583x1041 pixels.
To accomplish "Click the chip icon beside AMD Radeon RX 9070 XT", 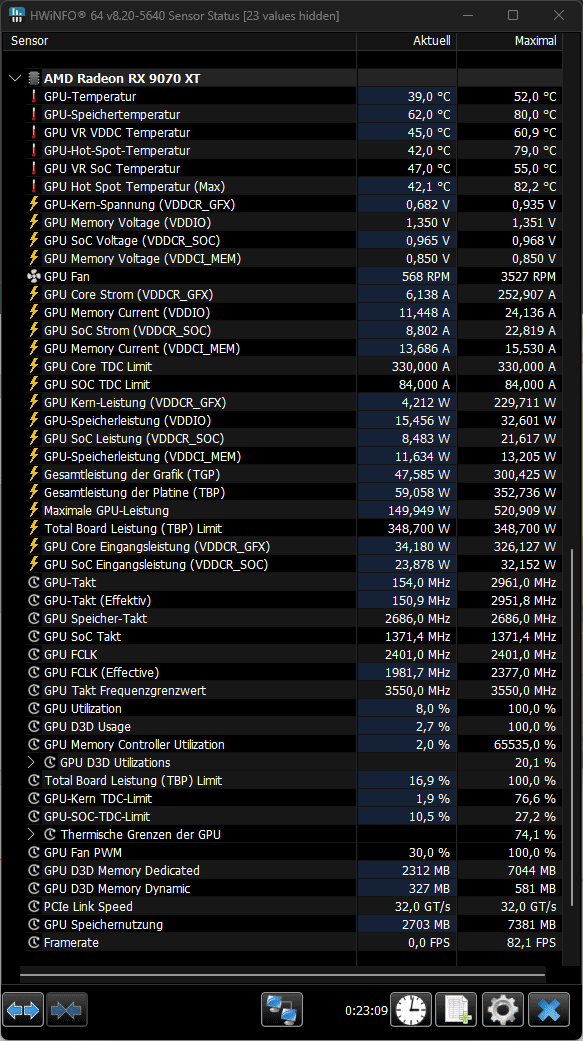I will click(x=35, y=78).
